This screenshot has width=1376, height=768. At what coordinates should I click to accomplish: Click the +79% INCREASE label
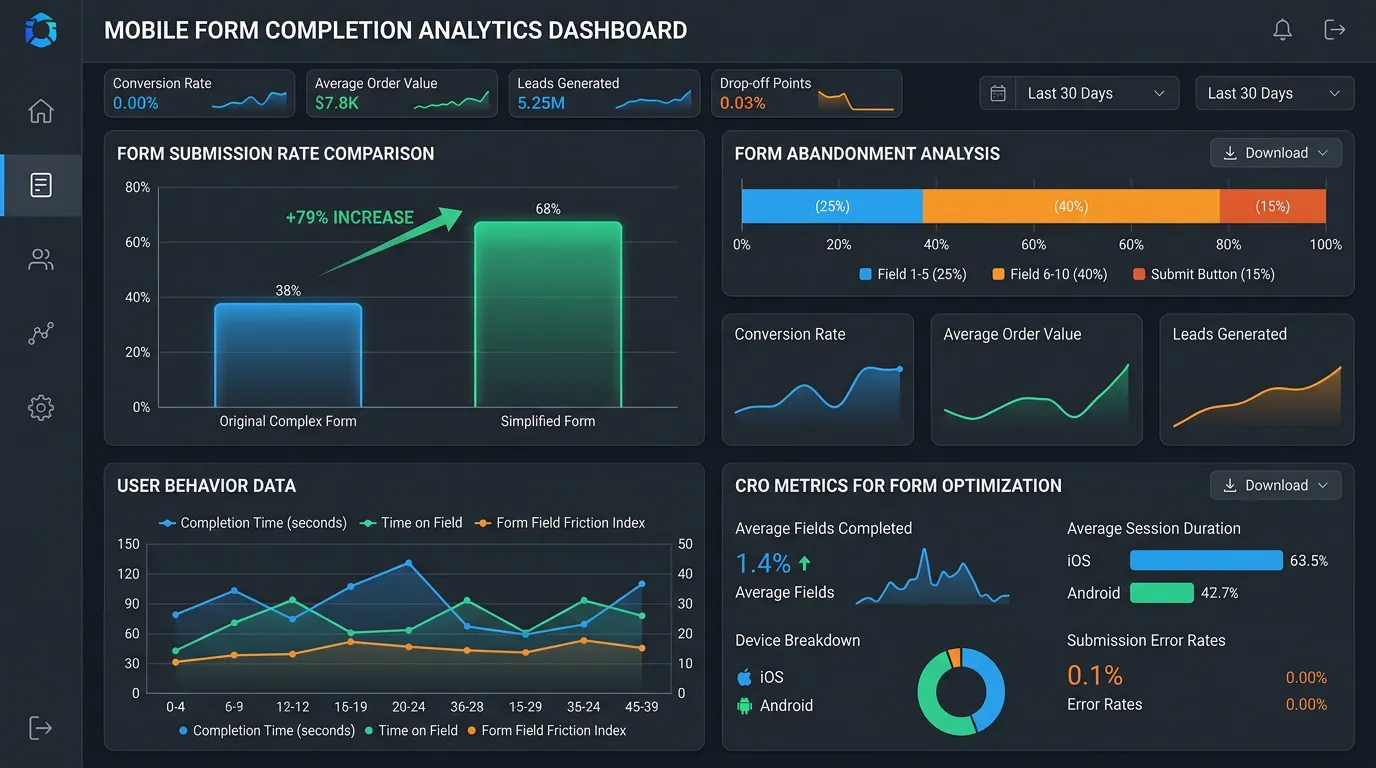(349, 217)
